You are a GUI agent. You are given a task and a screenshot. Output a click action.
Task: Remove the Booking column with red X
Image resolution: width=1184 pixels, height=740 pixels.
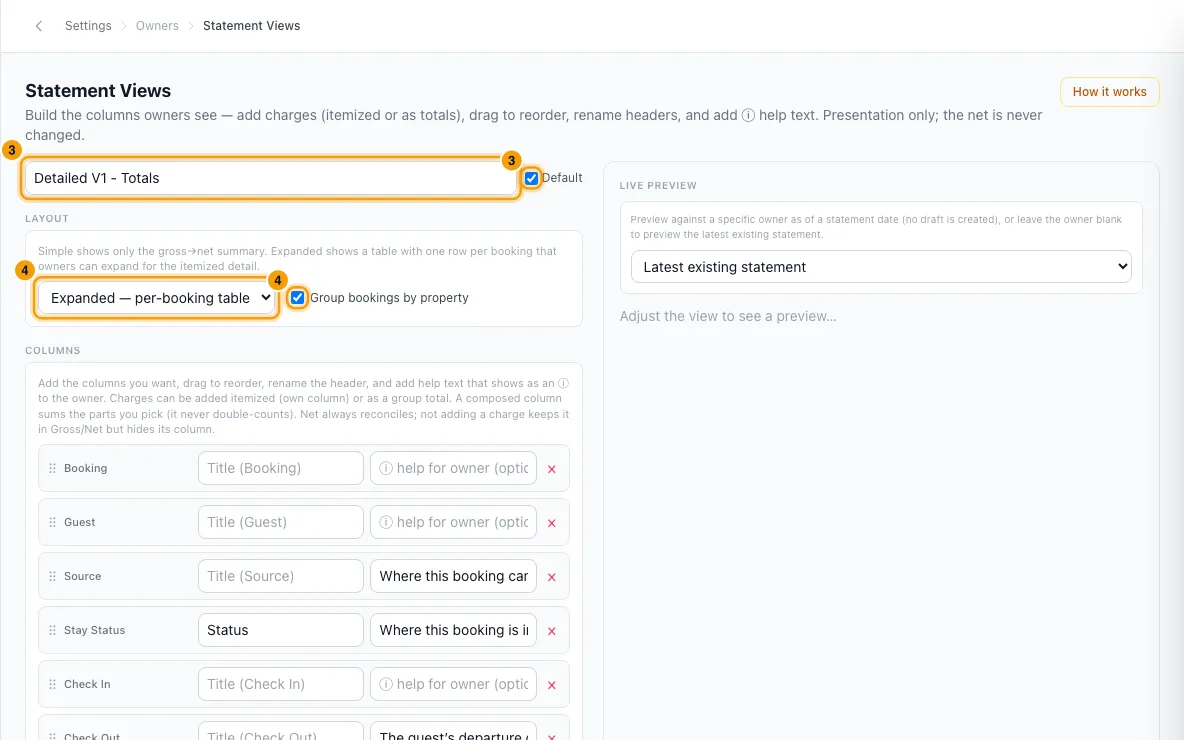coord(552,469)
